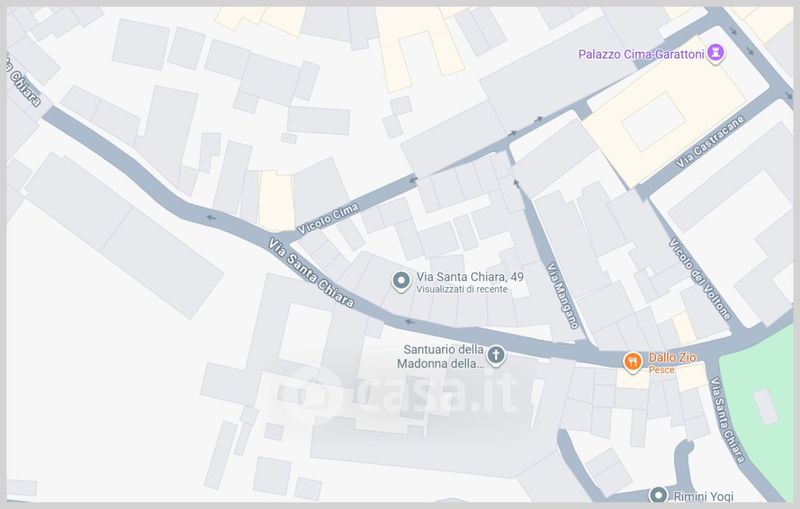Image resolution: width=800 pixels, height=509 pixels.
Task: Click the Vicolo Cima street label
Action: tap(328, 219)
